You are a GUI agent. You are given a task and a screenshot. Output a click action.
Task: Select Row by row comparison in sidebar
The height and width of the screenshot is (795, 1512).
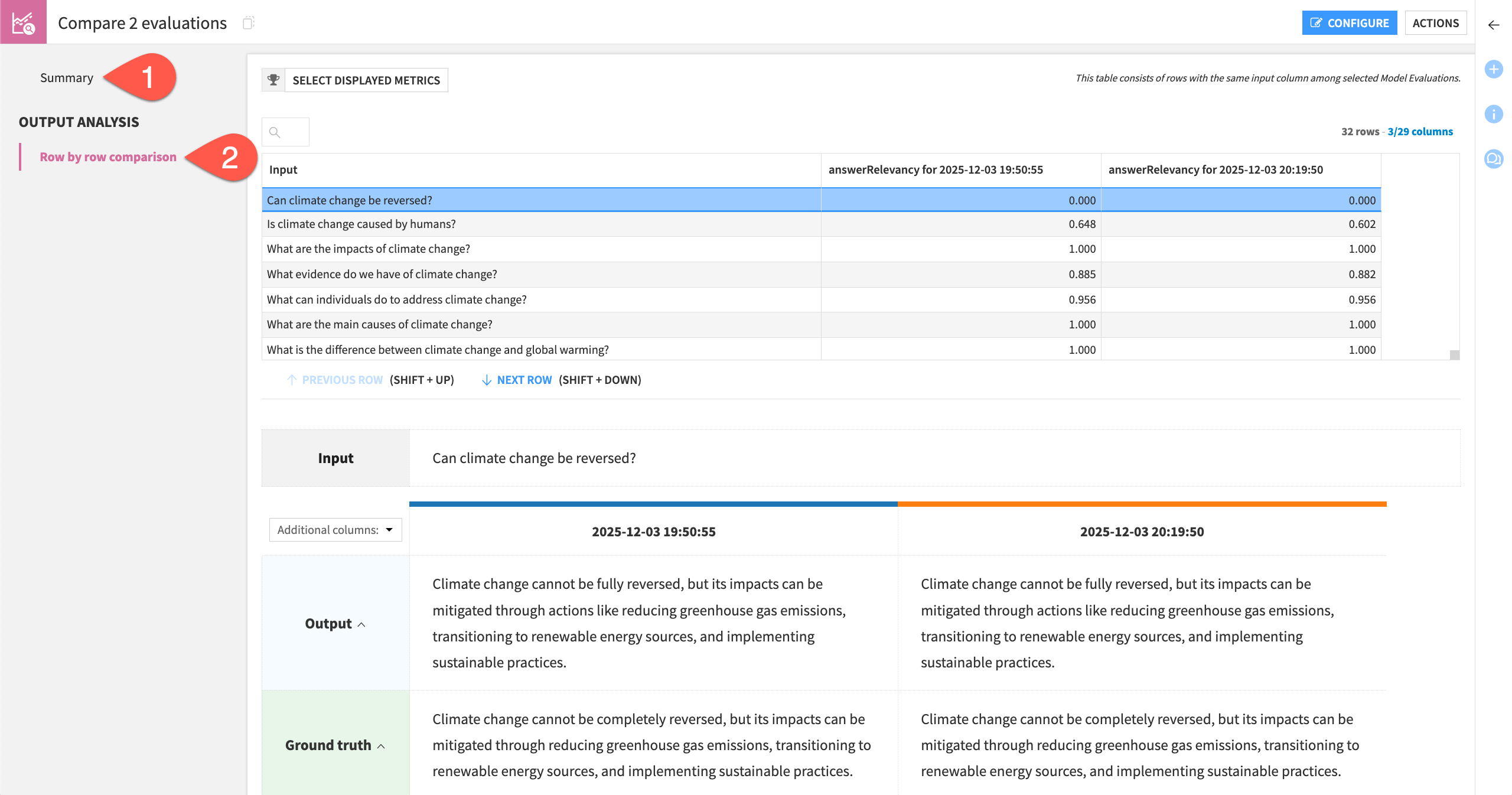pyautogui.click(x=108, y=157)
